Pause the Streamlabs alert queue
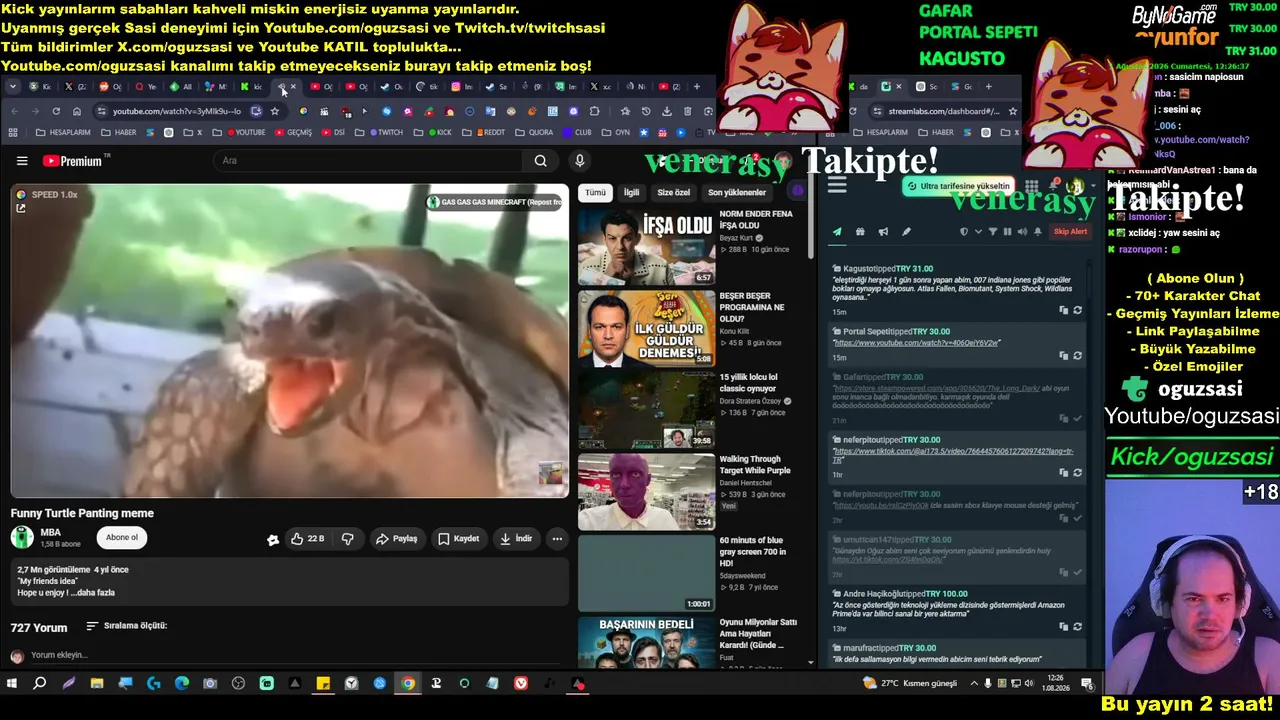Image resolution: width=1280 pixels, height=720 pixels. [x=1007, y=232]
